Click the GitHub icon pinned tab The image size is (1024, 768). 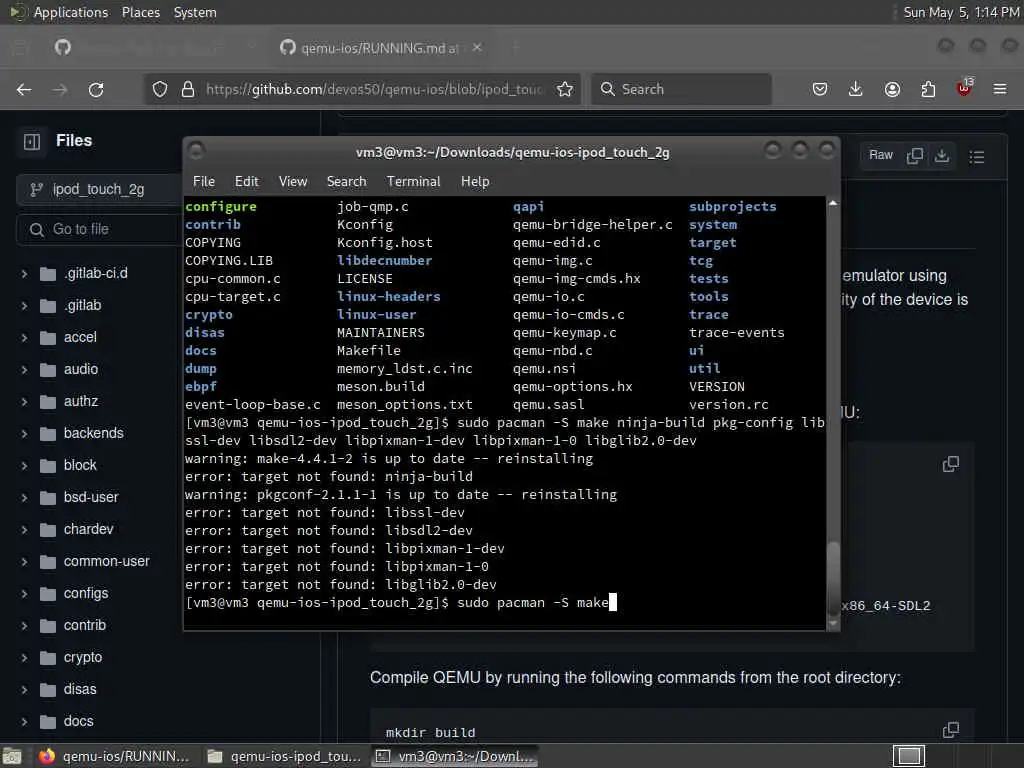(63, 47)
